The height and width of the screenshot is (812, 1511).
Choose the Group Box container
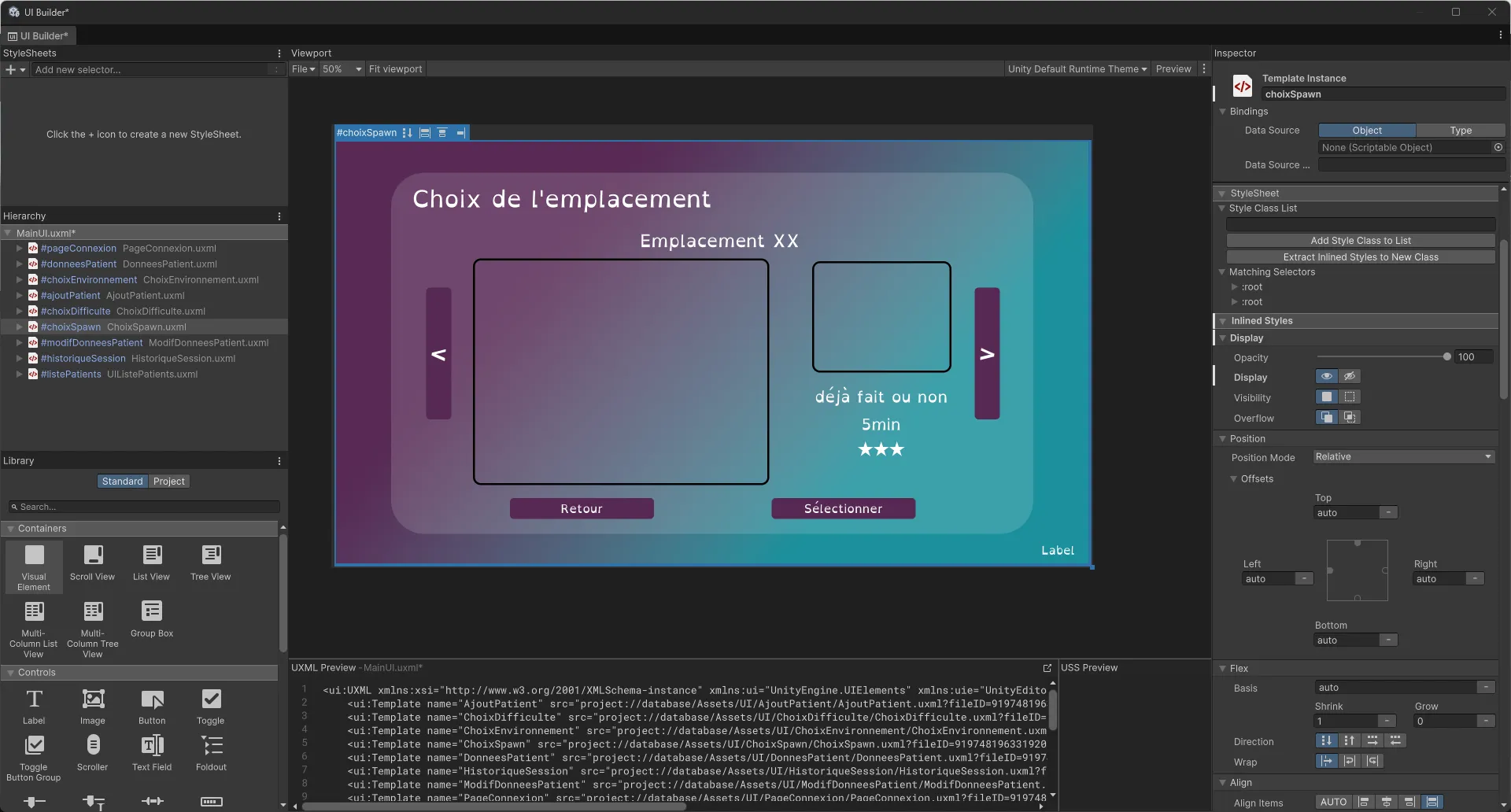tap(152, 619)
